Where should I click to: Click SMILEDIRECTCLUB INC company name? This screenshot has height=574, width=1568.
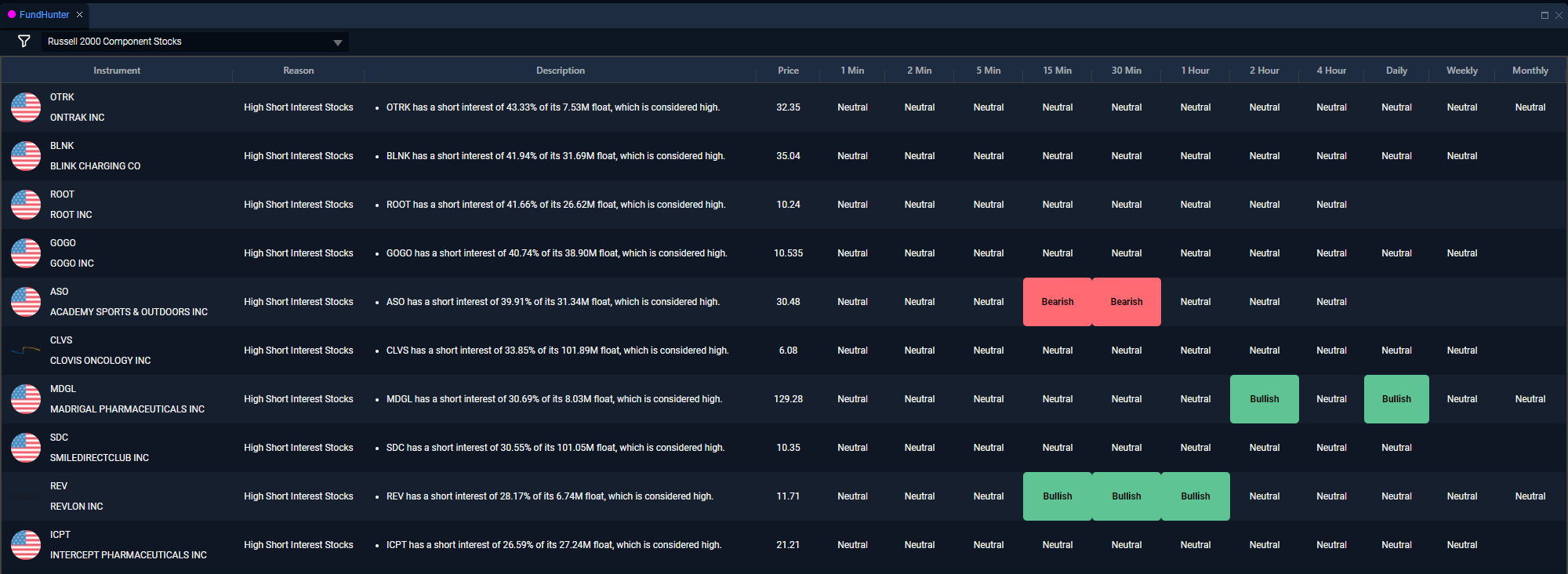click(99, 458)
